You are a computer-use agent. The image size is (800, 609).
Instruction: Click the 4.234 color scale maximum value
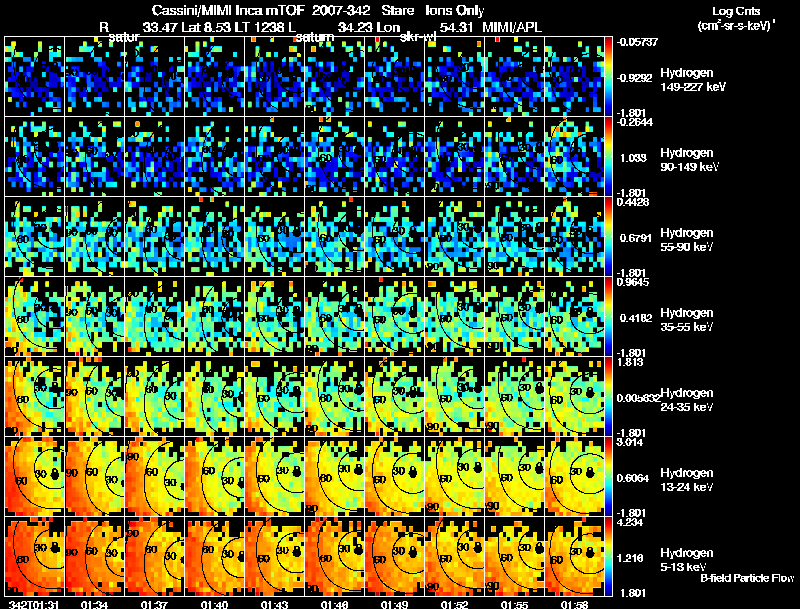click(x=630, y=522)
